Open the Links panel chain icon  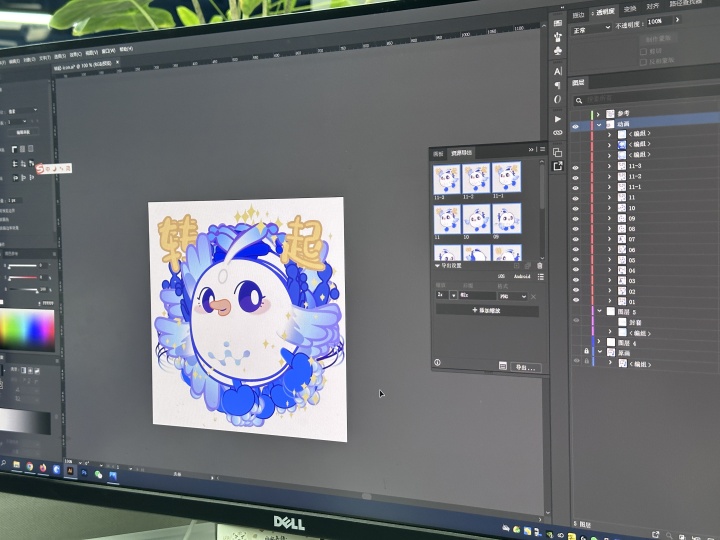(x=557, y=133)
